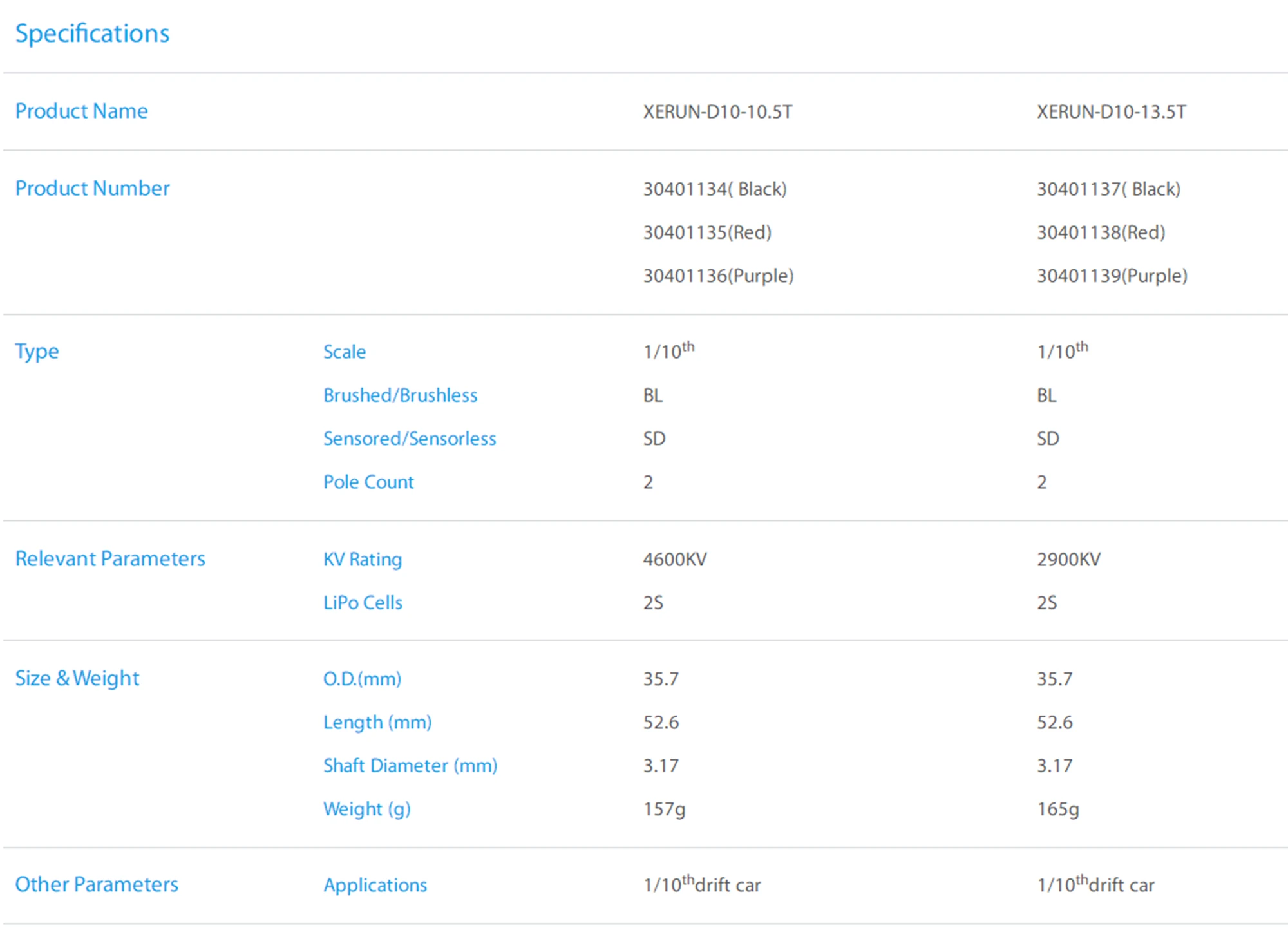Screen dimensions: 1288x948
Task: Click product number 30401135(Red)
Action: [x=707, y=232]
